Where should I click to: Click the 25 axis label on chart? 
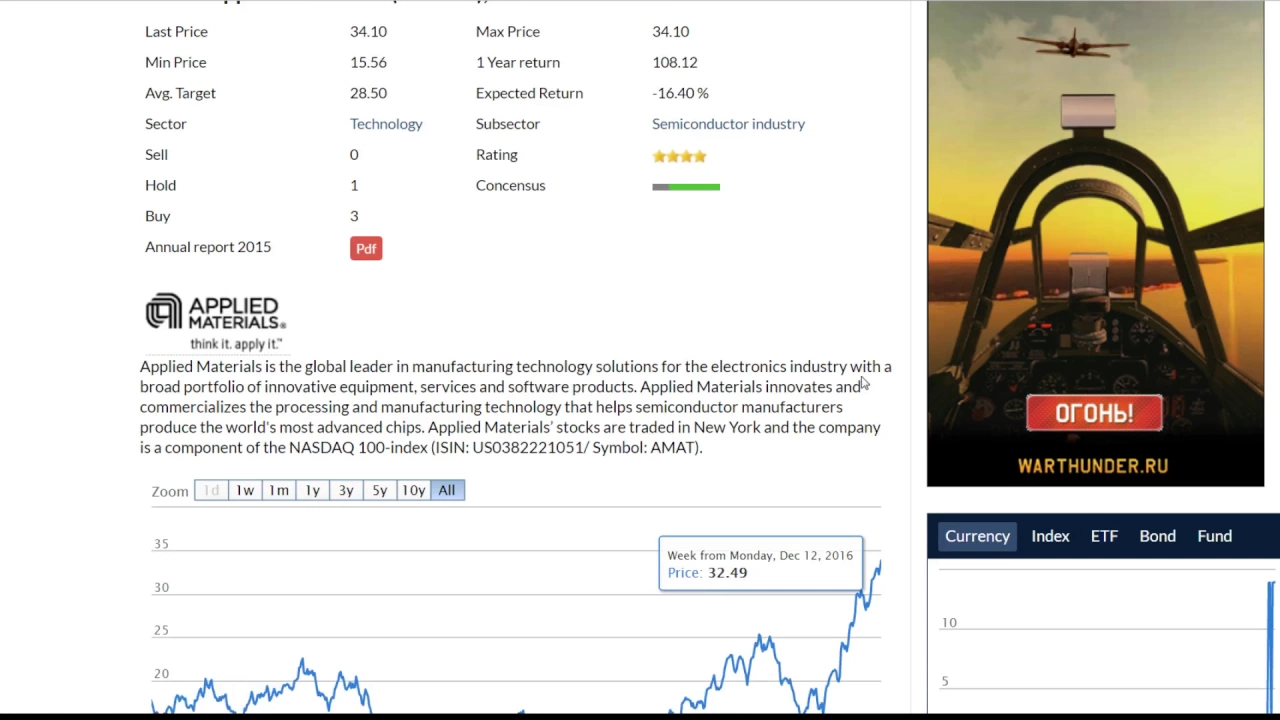161,631
